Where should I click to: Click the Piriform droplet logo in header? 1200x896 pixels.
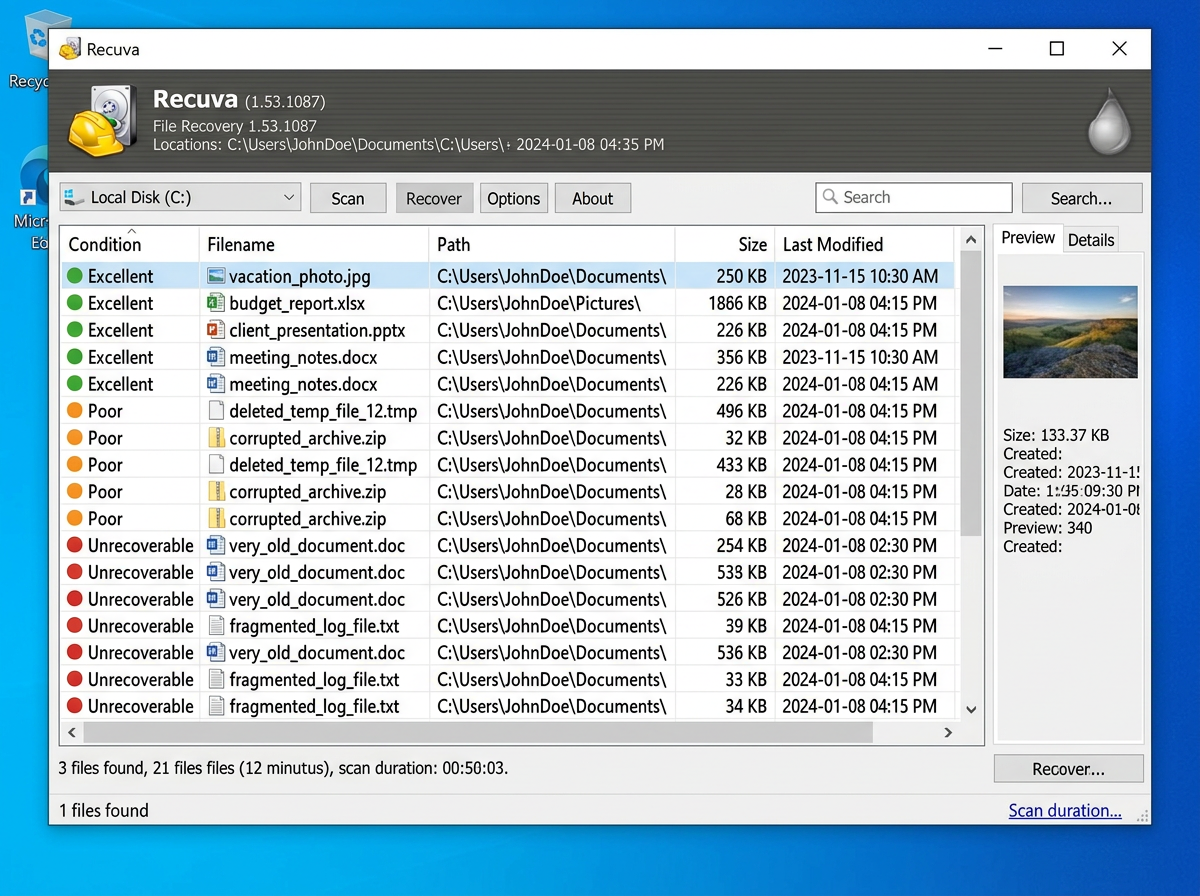coord(1111,121)
